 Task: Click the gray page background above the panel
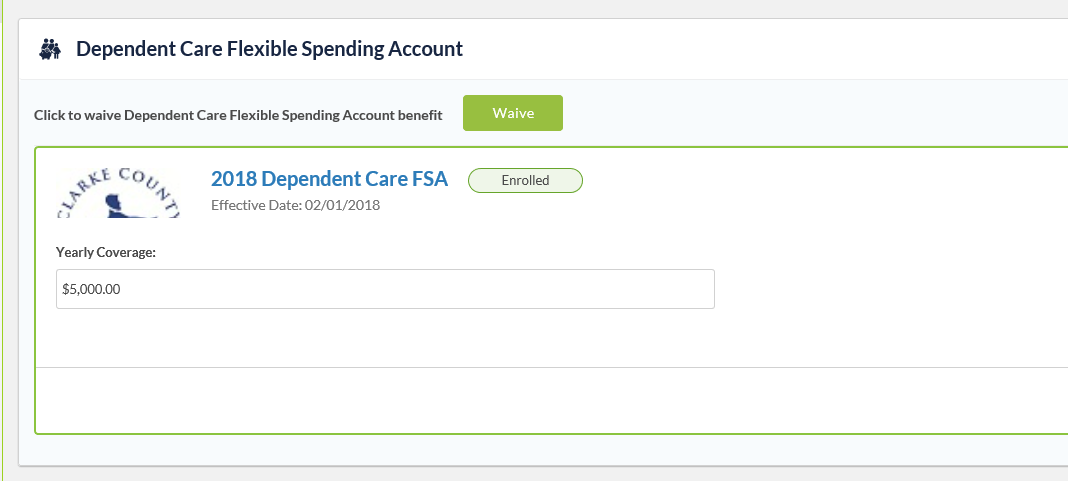click(534, 9)
